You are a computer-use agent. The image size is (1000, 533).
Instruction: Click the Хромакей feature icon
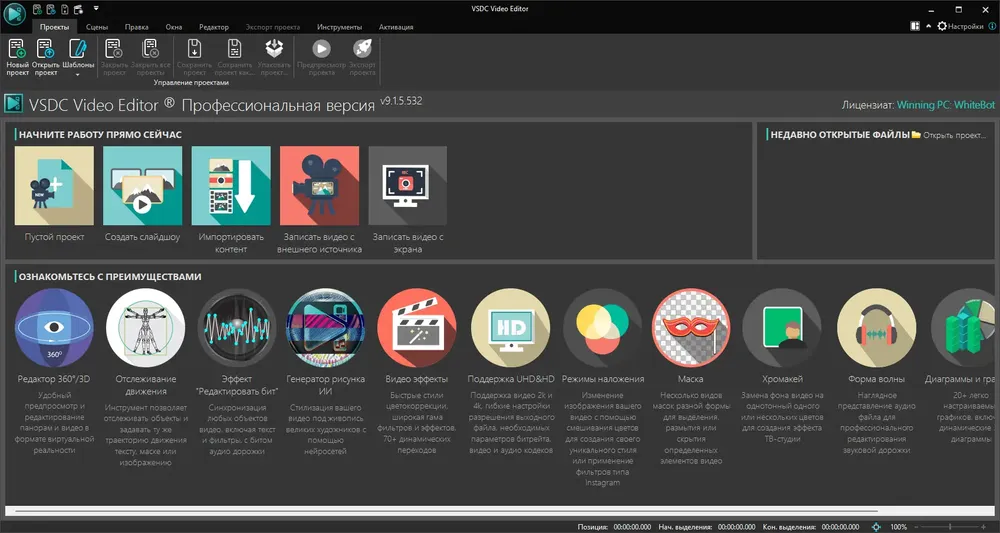[782, 328]
